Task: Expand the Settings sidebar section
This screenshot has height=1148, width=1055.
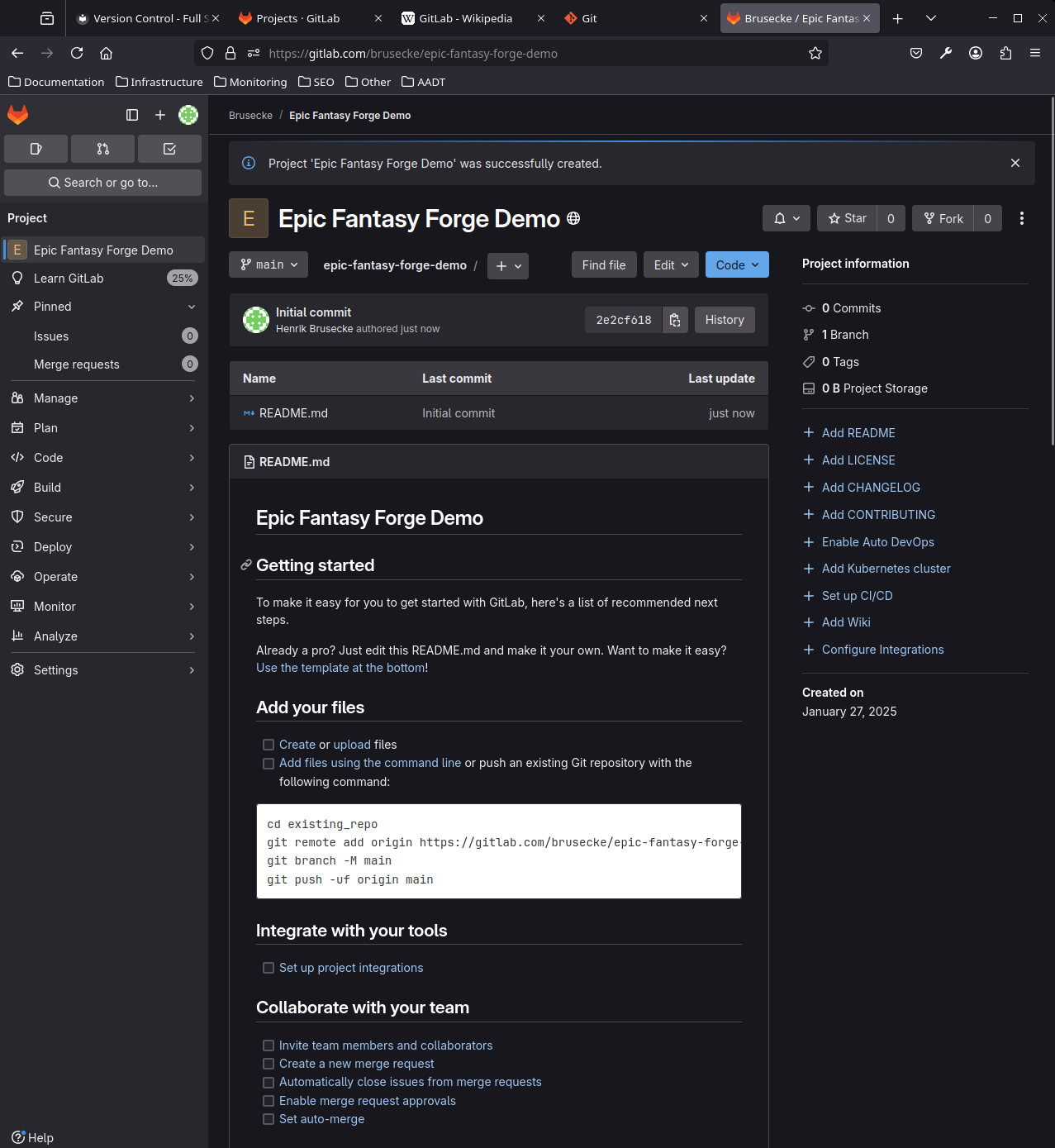Action: tap(103, 670)
